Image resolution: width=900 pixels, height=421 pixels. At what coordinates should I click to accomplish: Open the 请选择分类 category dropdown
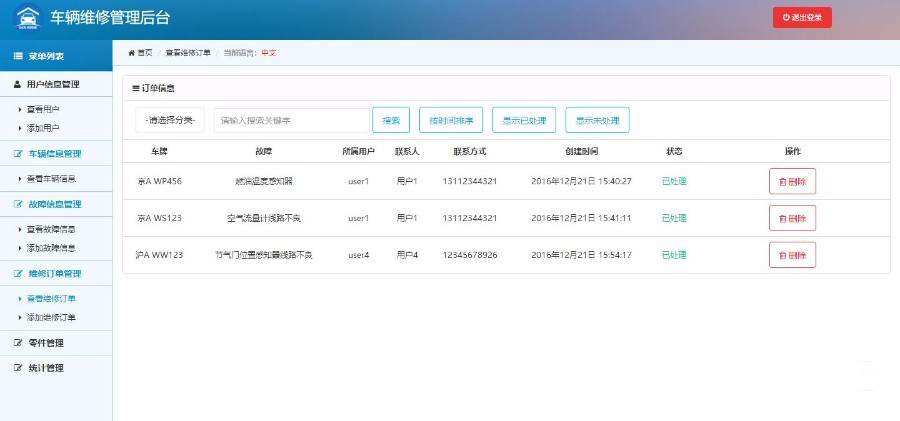(x=170, y=121)
